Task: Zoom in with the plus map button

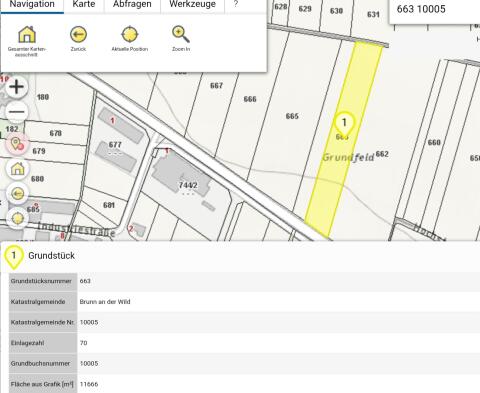Action: click(16, 87)
